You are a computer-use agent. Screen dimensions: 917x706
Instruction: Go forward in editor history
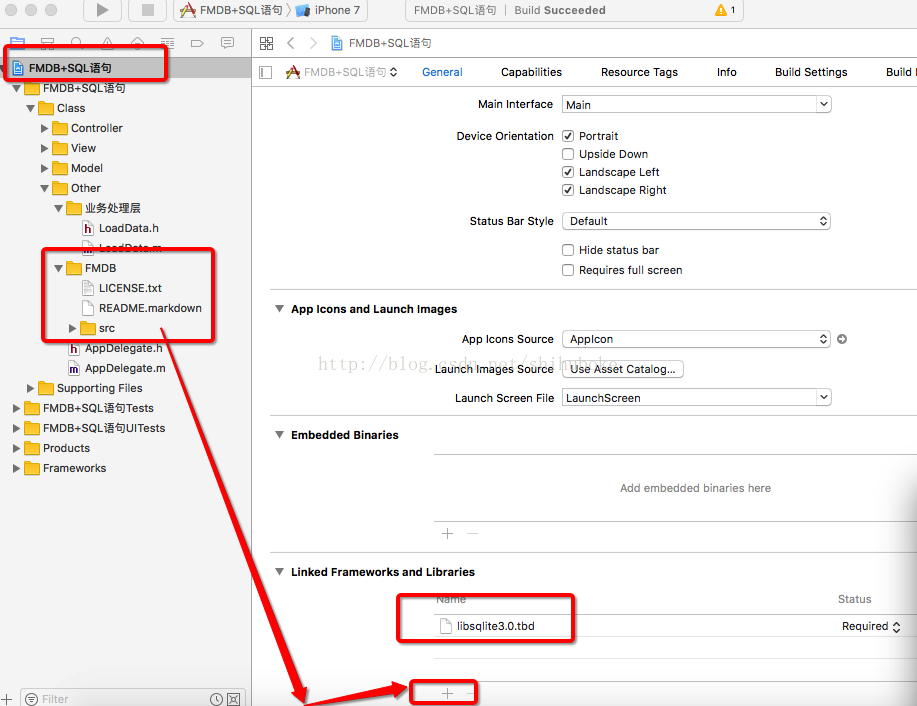313,43
